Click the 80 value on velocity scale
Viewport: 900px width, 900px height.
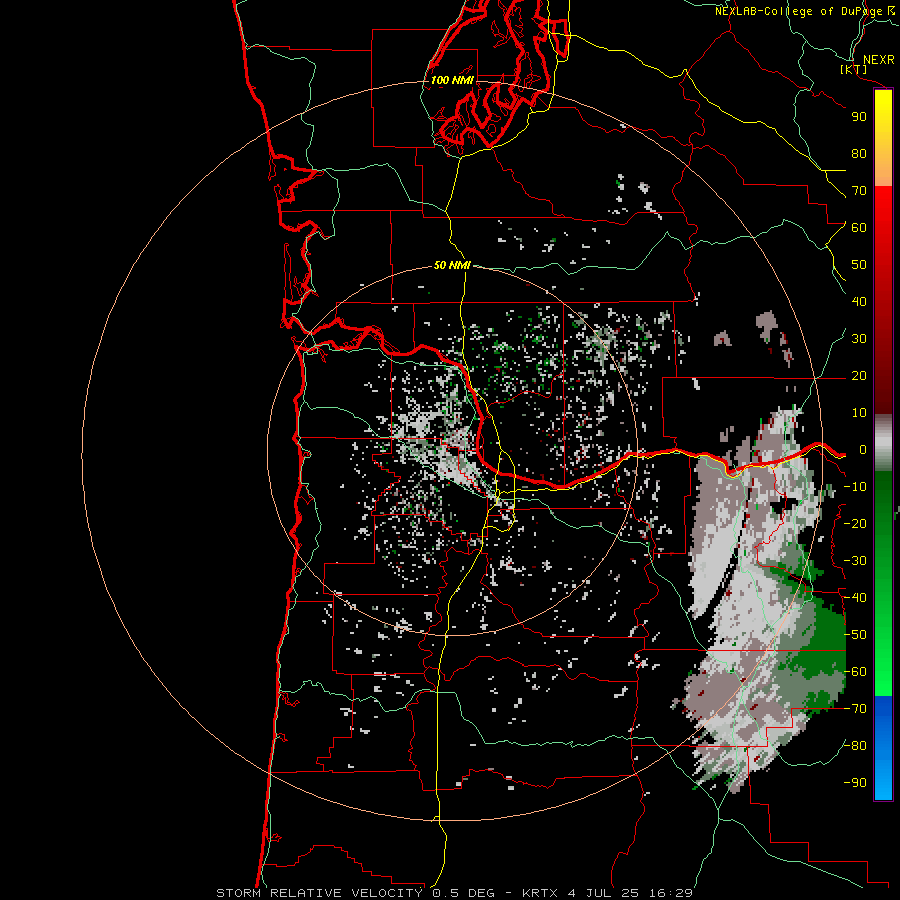click(x=859, y=153)
